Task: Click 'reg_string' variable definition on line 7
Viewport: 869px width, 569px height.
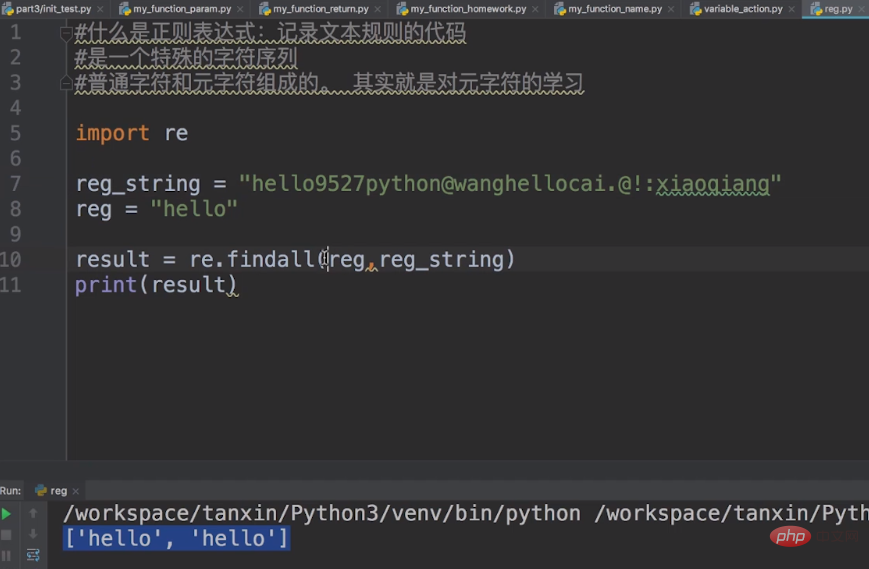Action: (138, 184)
